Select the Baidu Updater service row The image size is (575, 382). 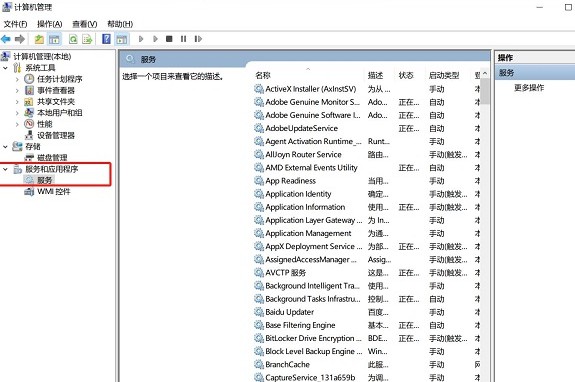(x=366, y=312)
